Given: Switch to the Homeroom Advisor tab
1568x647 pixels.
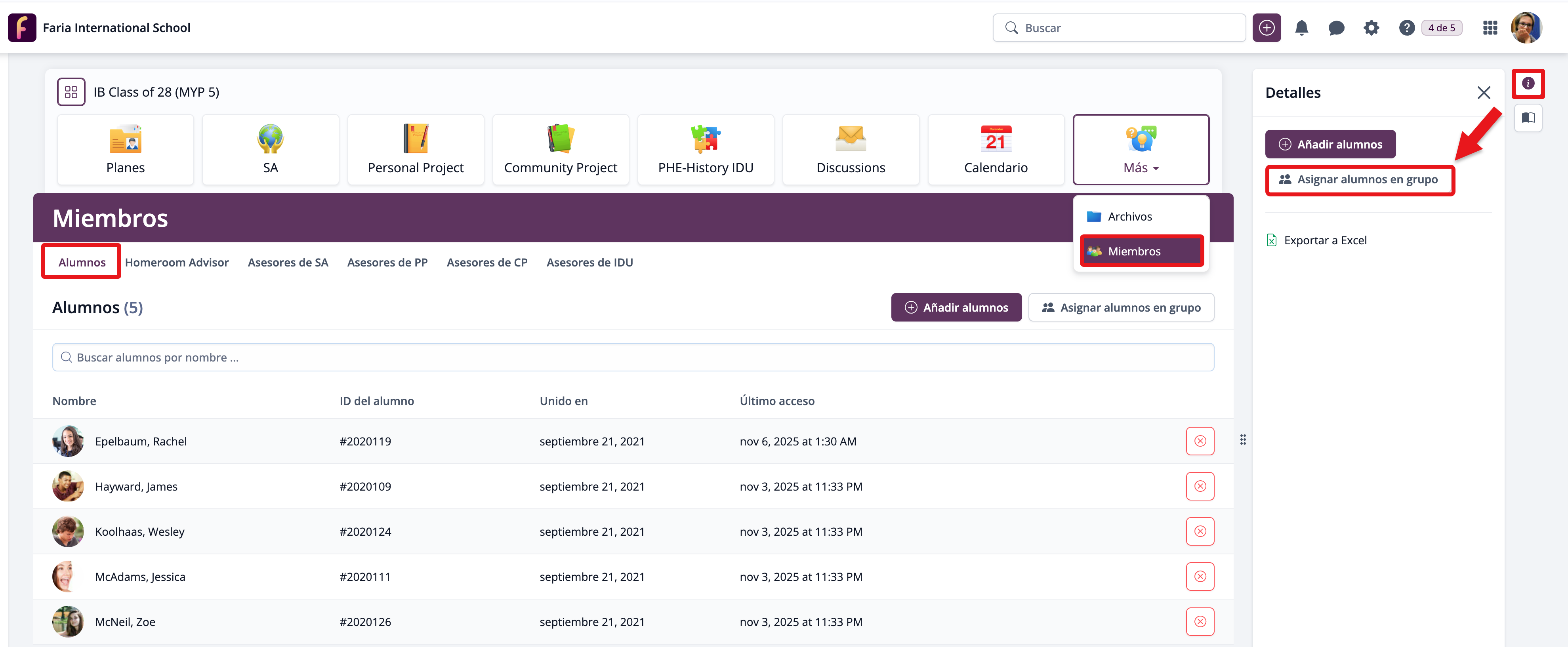Looking at the screenshot, I should [177, 263].
